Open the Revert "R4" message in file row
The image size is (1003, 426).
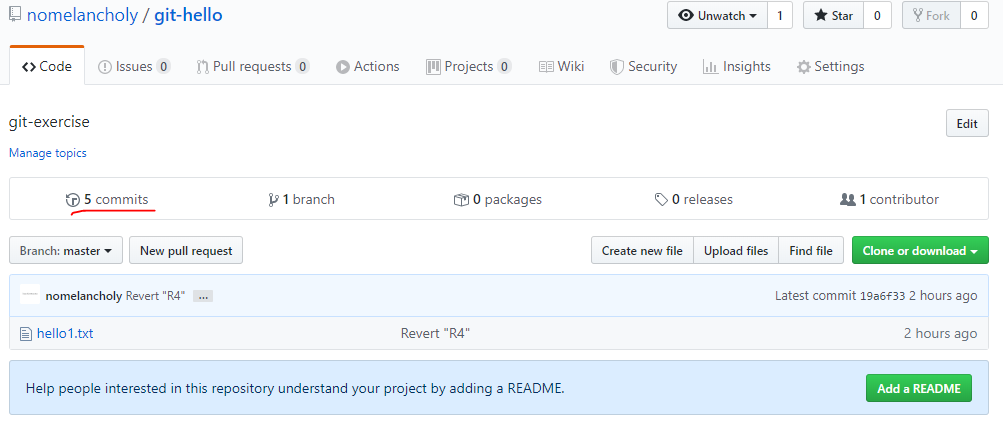[x=436, y=333]
